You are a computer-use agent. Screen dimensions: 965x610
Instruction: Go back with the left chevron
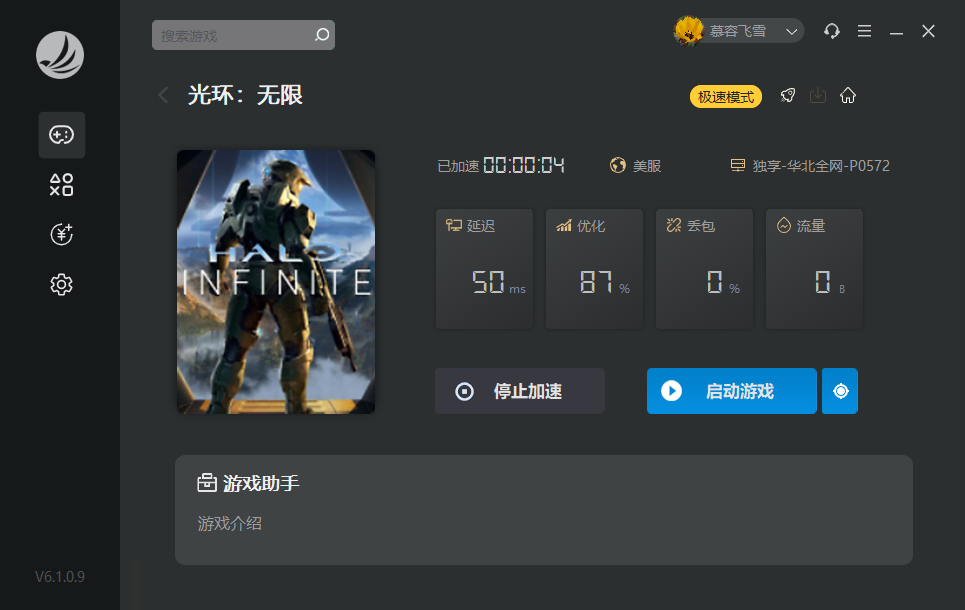[163, 95]
